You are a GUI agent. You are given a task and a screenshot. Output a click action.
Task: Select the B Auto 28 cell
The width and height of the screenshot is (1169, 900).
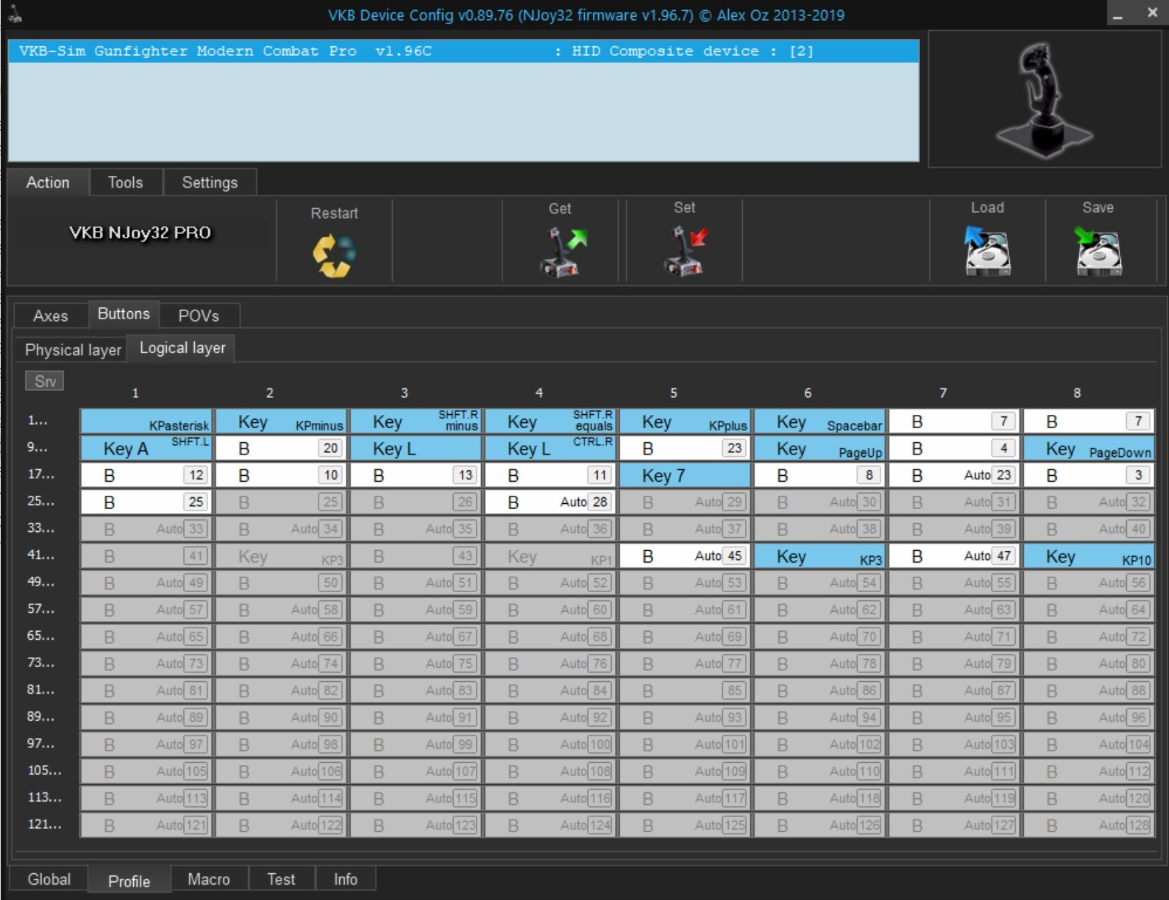550,502
